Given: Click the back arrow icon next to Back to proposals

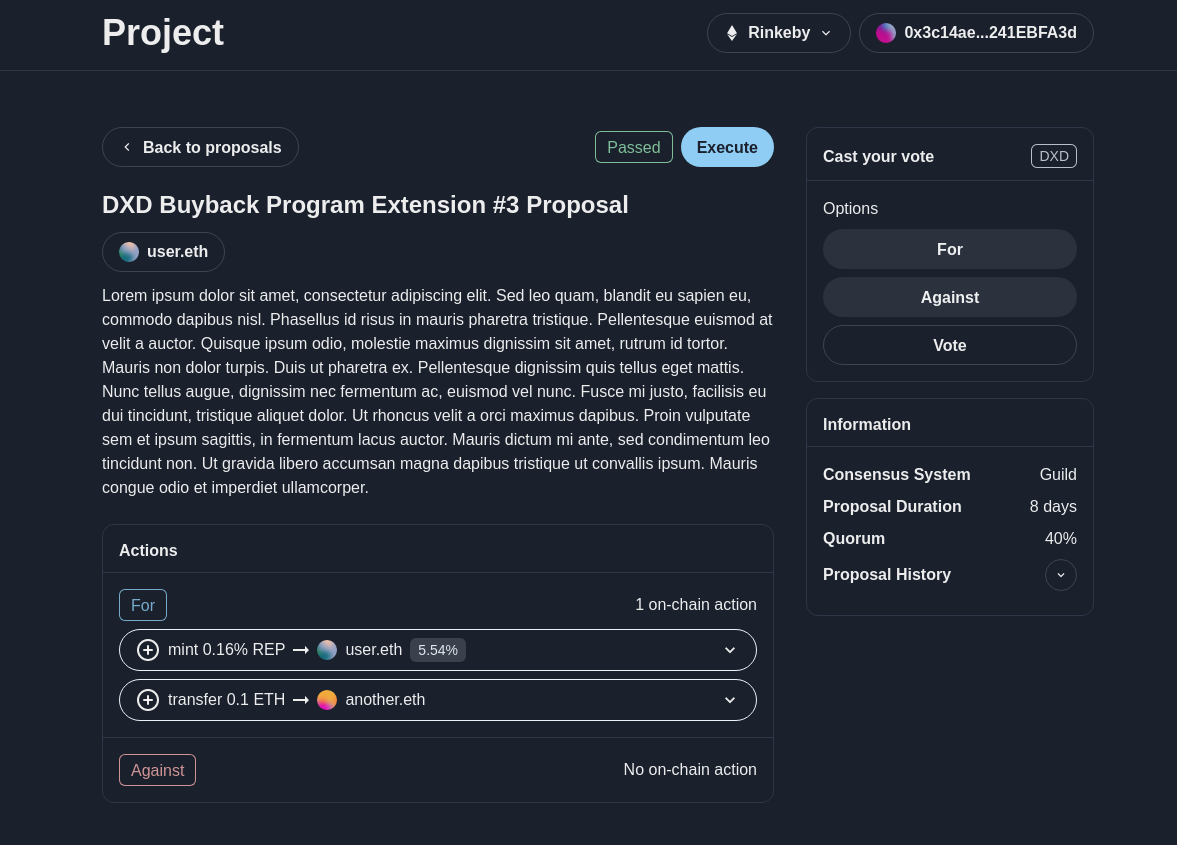Looking at the screenshot, I should point(127,147).
